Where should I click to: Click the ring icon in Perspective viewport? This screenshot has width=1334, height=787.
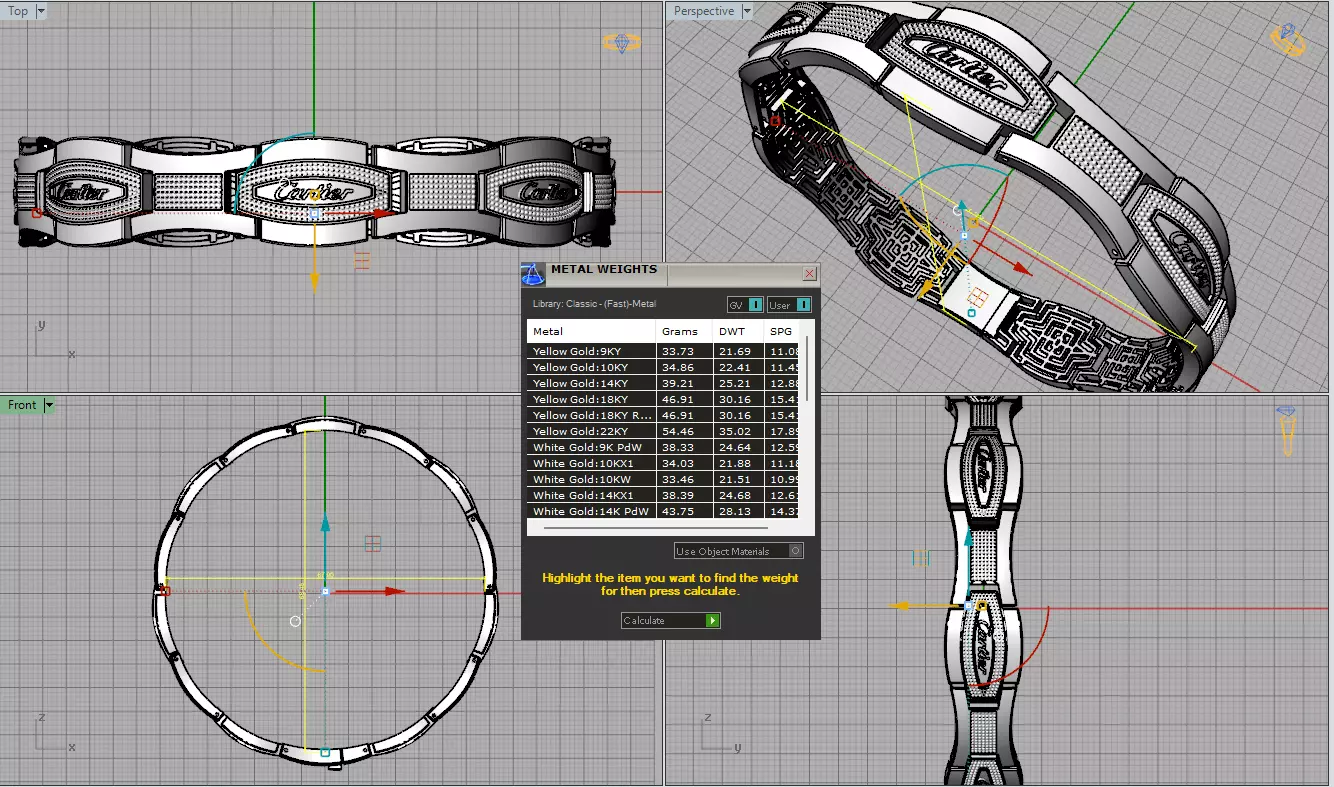click(1289, 40)
